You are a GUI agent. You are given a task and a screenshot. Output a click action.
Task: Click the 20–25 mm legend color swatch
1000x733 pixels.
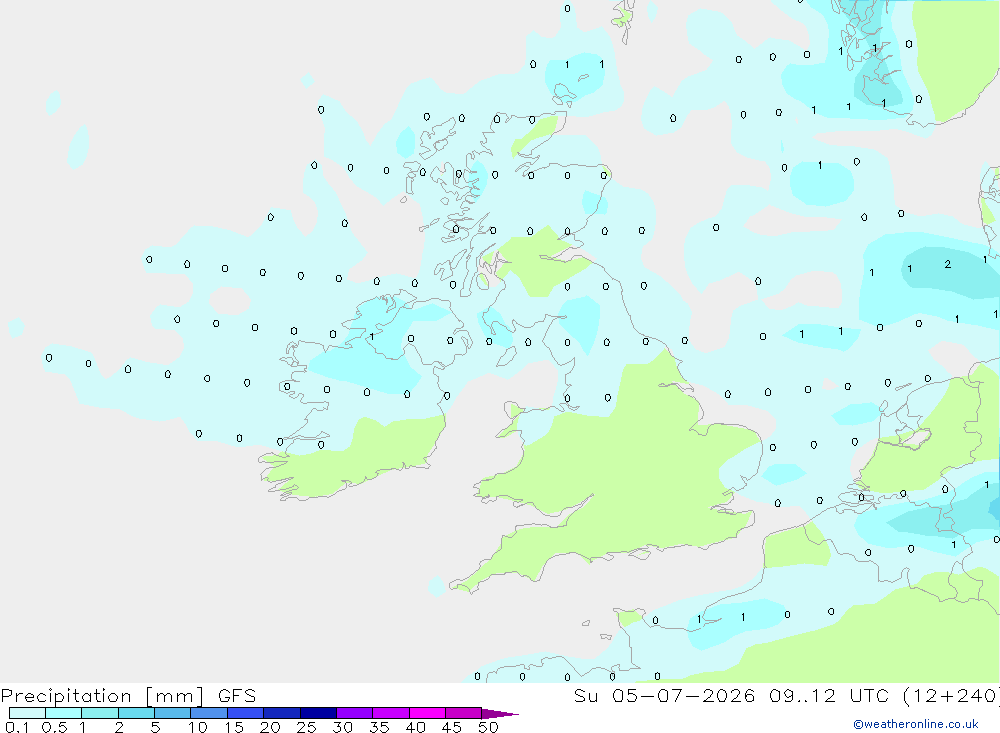(x=282, y=713)
